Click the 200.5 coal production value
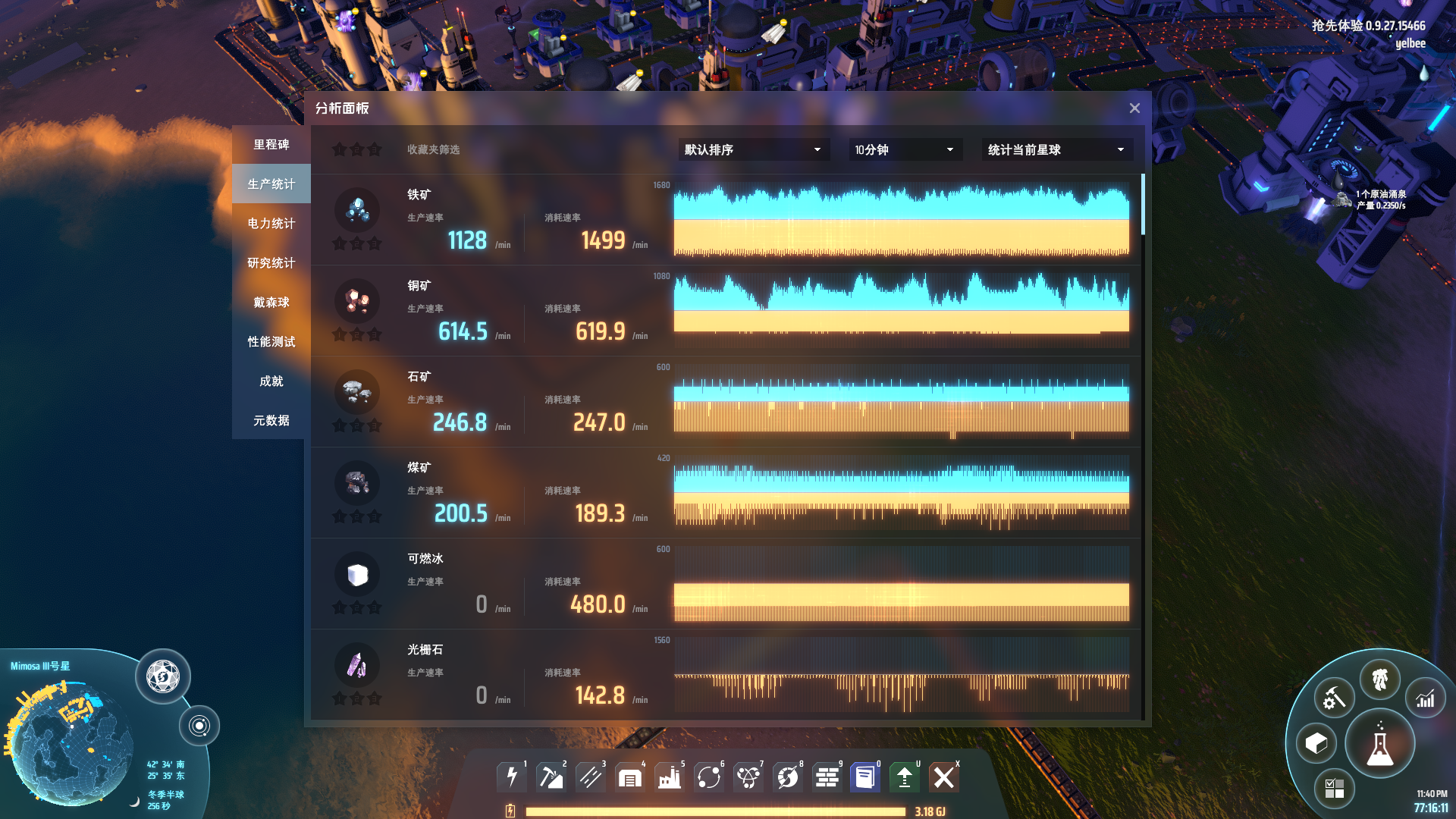Viewport: 1456px width, 819px height. pos(460,513)
